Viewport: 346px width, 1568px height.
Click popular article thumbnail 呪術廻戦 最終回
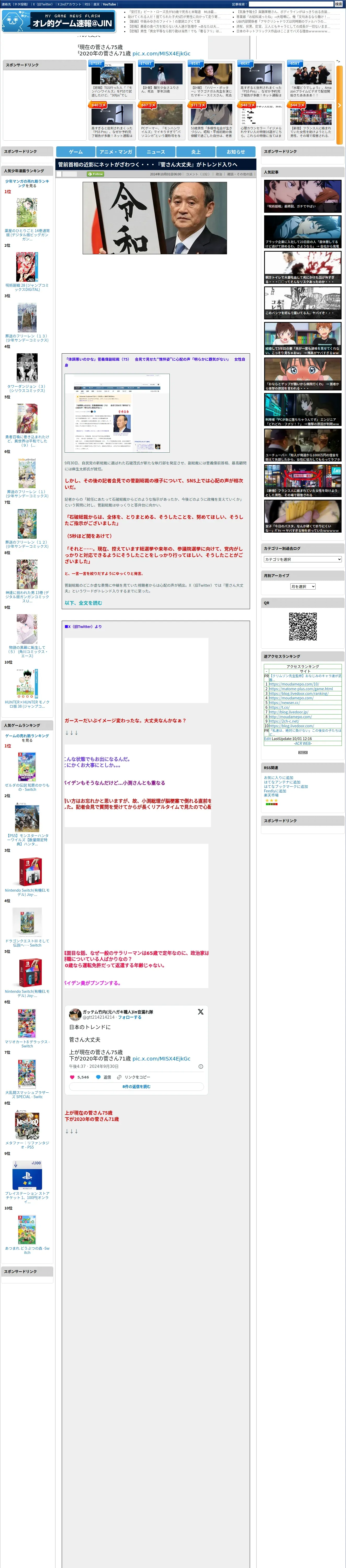tap(303, 195)
